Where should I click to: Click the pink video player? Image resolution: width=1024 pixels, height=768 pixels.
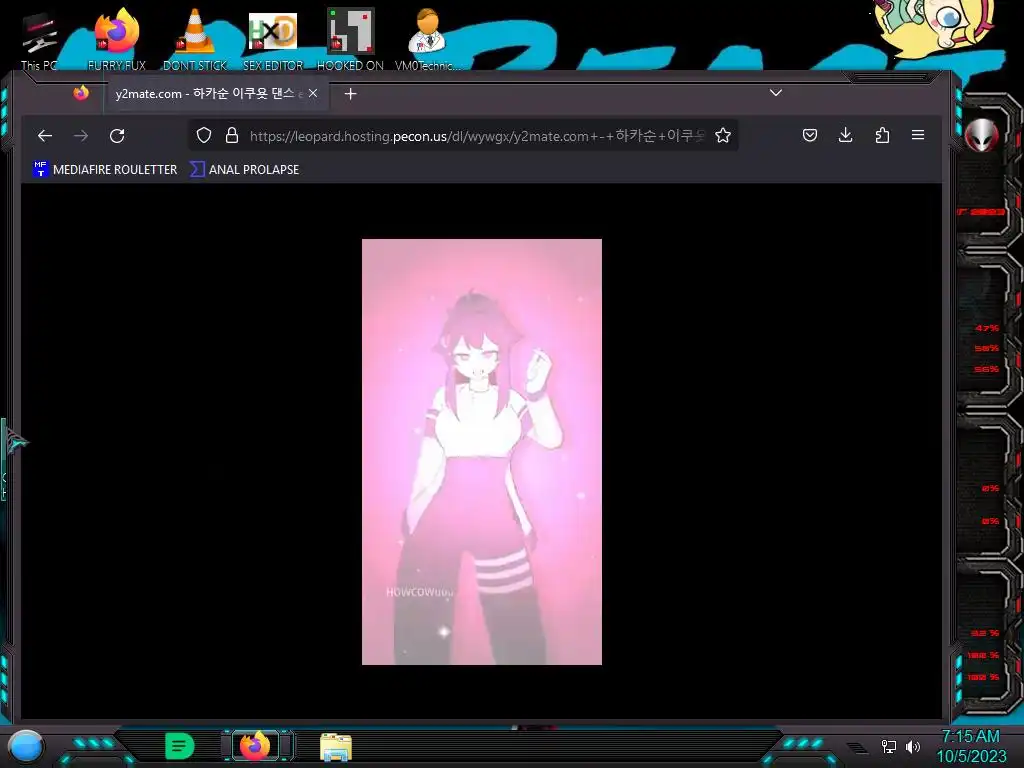482,452
